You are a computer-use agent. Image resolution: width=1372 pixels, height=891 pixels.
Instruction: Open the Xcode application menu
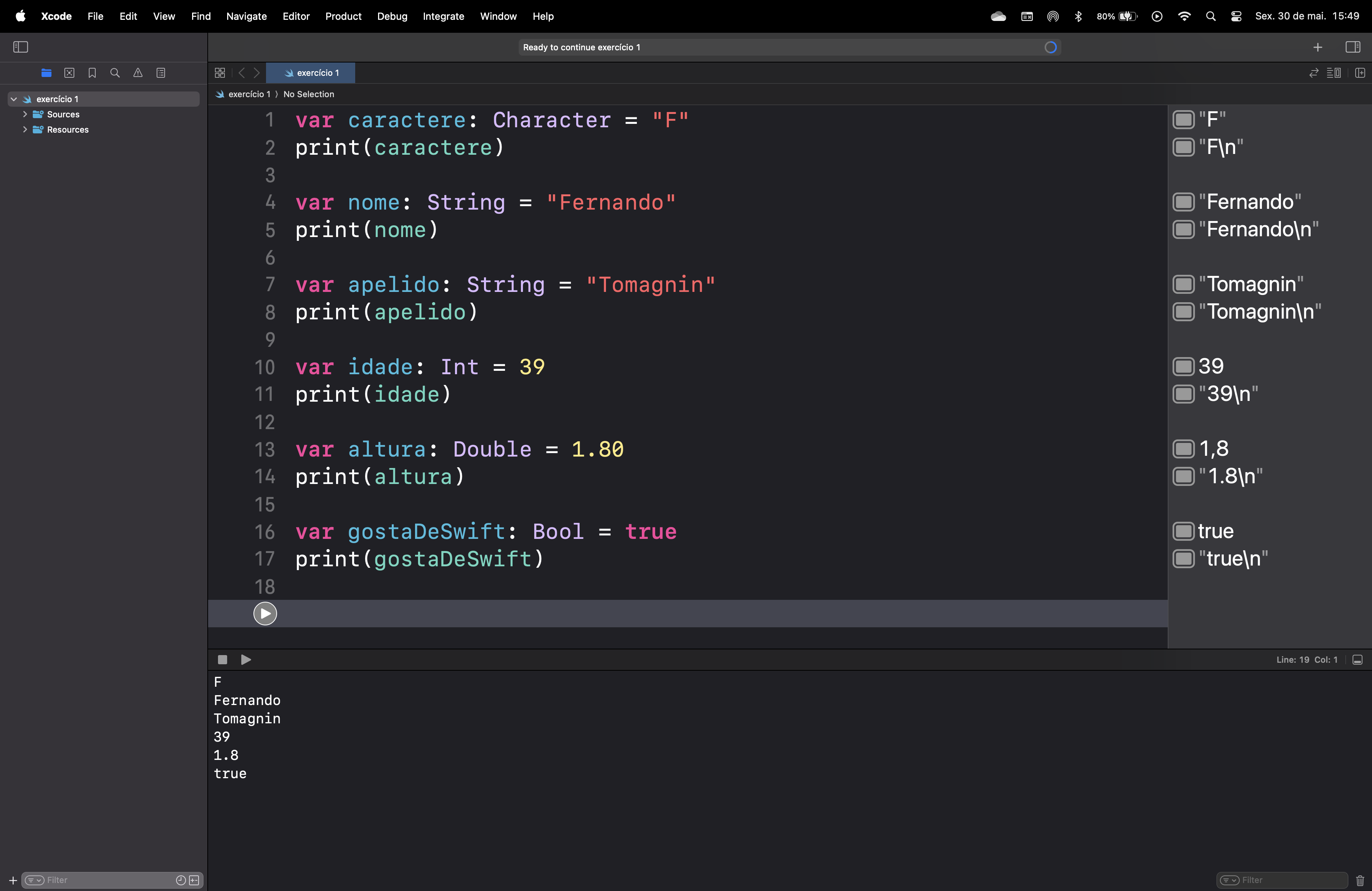point(56,16)
